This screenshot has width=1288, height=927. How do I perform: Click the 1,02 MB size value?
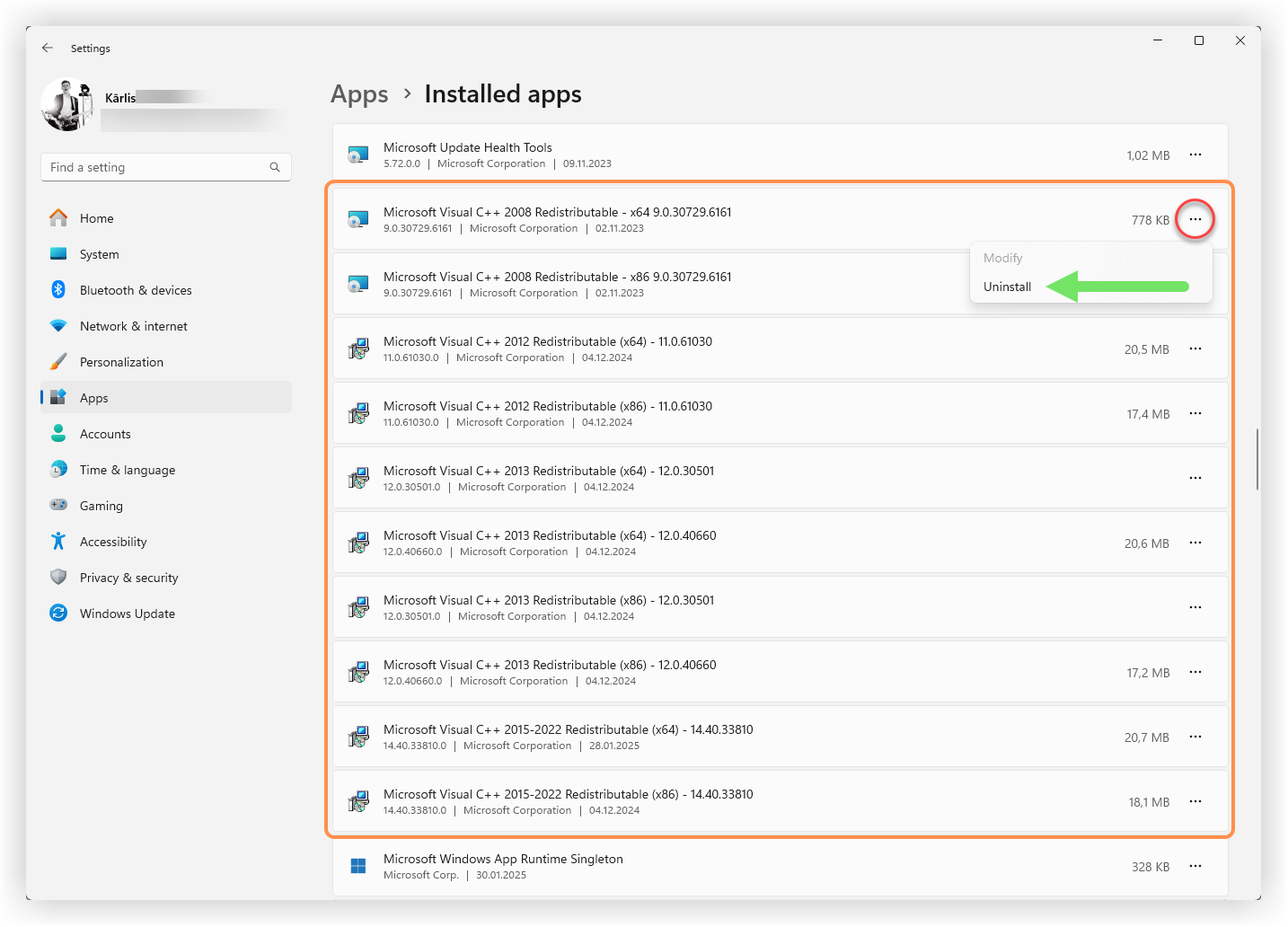click(1148, 155)
